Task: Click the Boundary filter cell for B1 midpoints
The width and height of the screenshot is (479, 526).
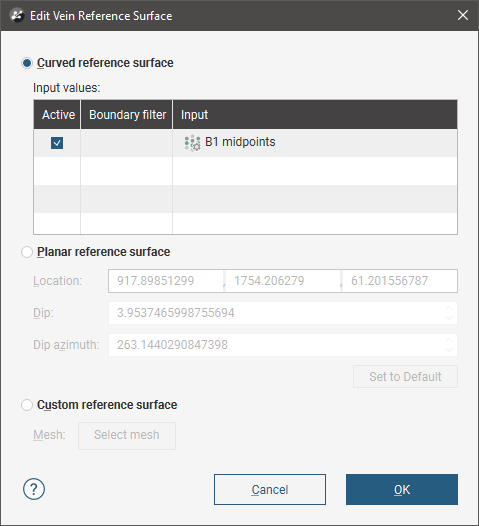Action: tap(126, 143)
